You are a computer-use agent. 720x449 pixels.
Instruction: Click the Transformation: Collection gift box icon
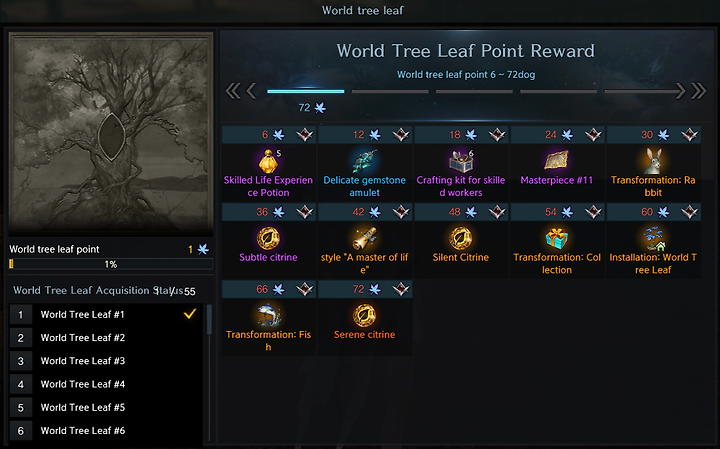click(x=557, y=238)
